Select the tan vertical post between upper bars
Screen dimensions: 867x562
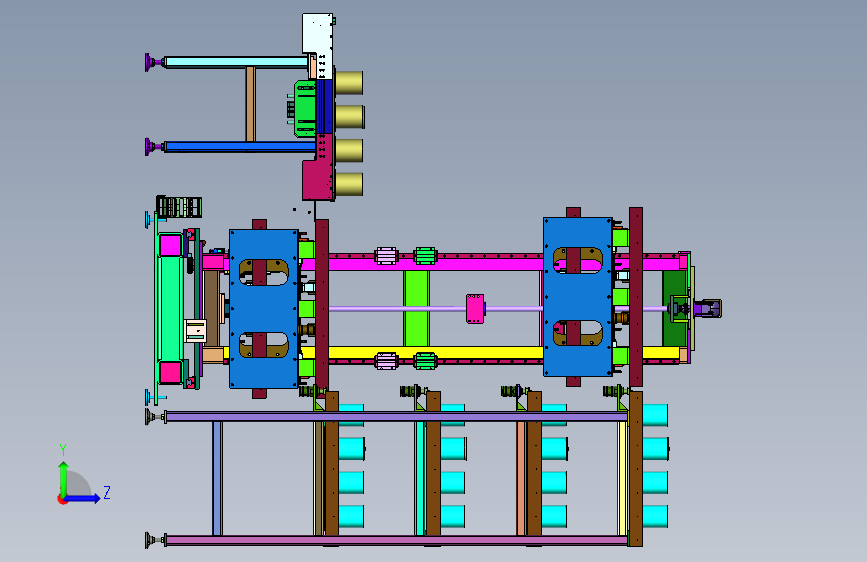(250, 105)
